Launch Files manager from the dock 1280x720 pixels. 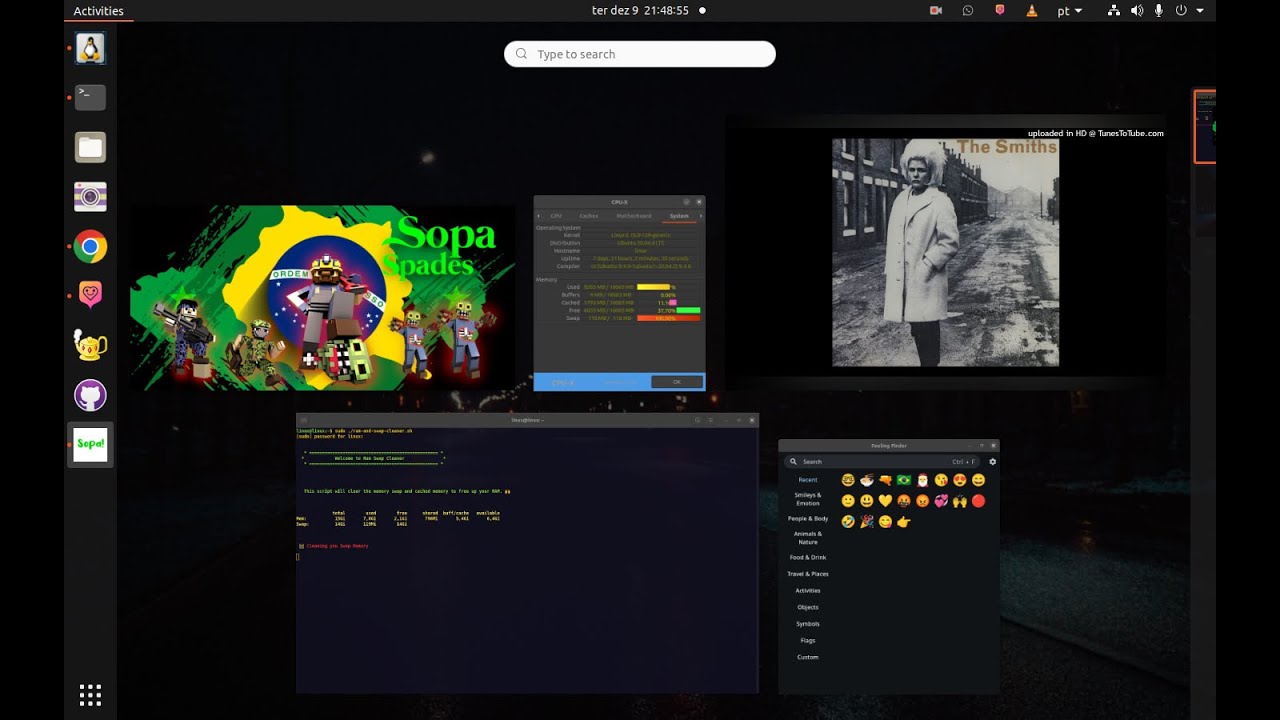(x=90, y=147)
